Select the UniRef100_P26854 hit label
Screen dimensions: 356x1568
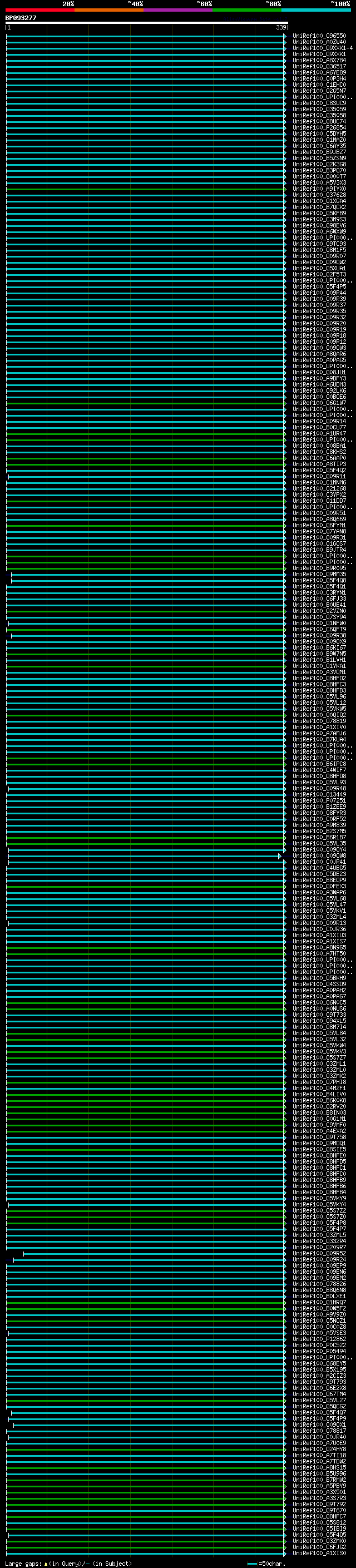pyautogui.click(x=319, y=128)
